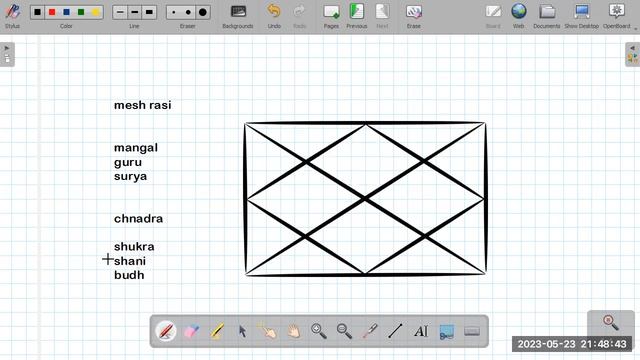This screenshot has height=360, width=640.
Task: Activate the Laser pointer tool
Action: [370, 331]
